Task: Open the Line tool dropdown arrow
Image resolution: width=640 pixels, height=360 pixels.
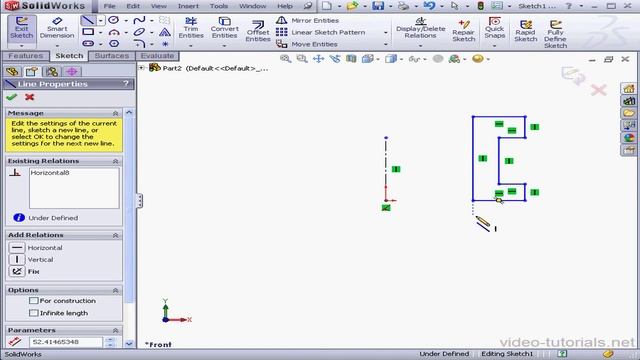Action: coord(100,20)
